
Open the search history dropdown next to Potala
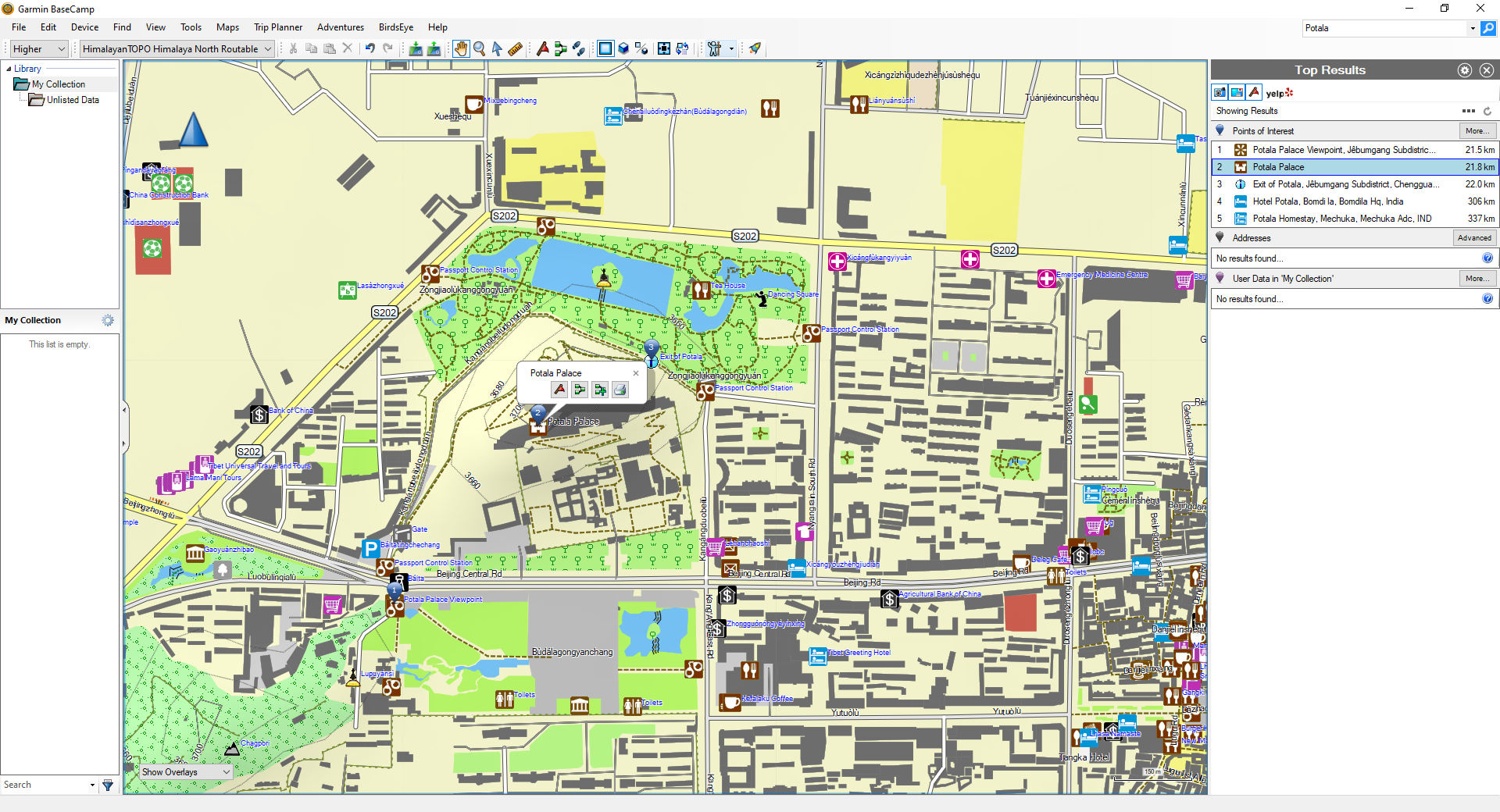[1473, 28]
